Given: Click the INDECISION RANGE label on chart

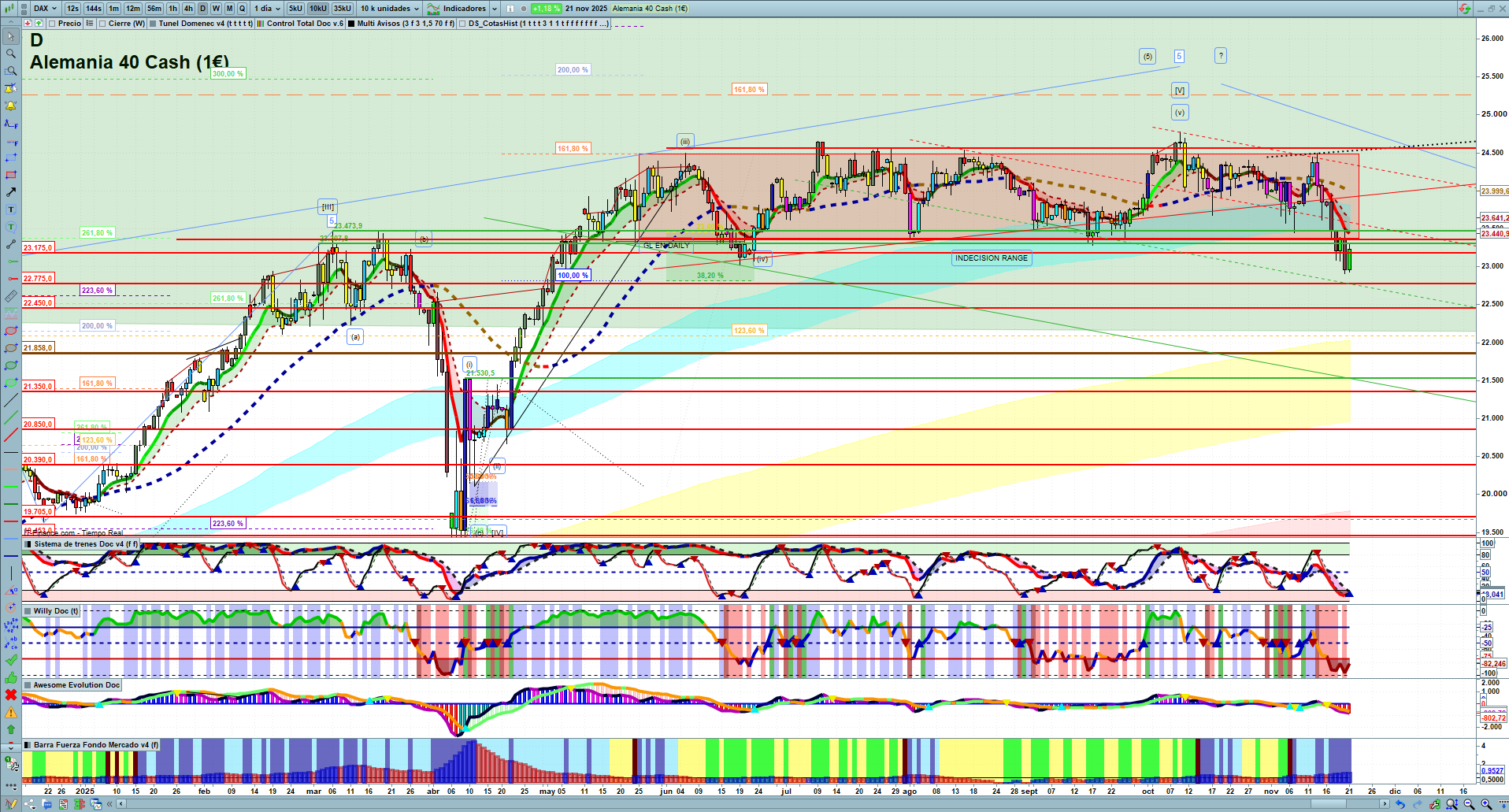Looking at the screenshot, I should coord(991,258).
